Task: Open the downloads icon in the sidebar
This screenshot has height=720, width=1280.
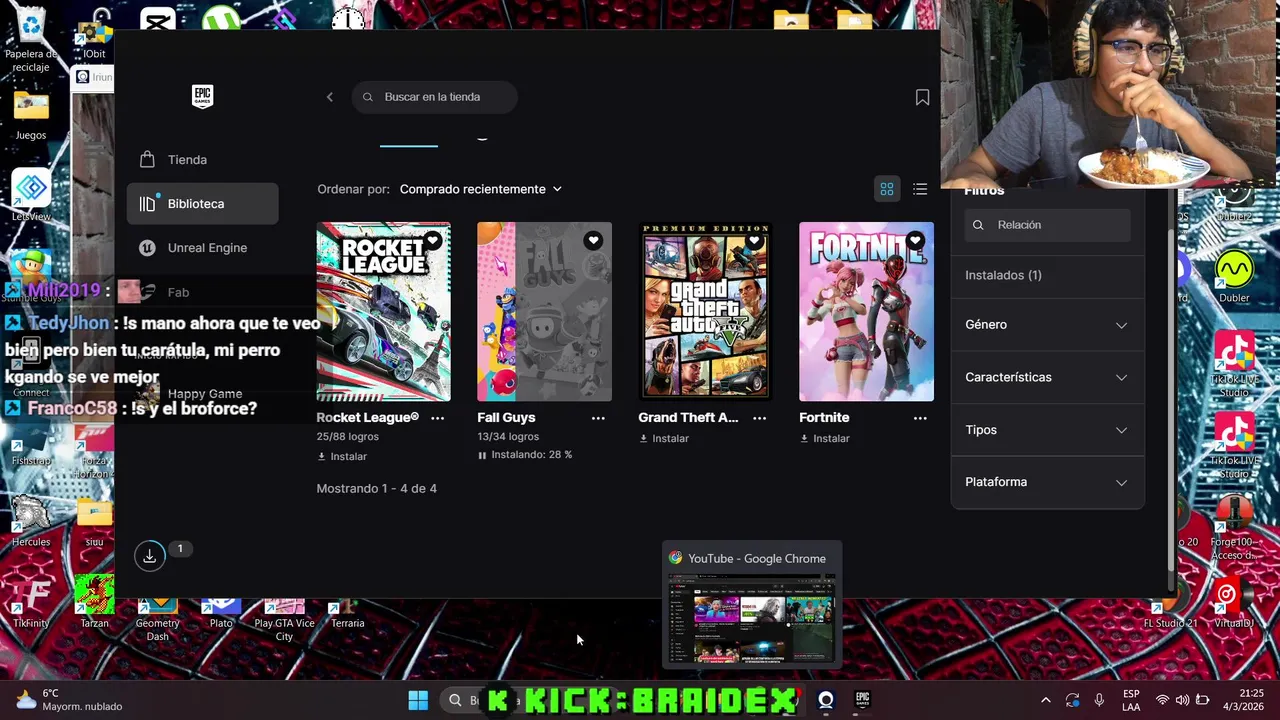Action: click(149, 556)
